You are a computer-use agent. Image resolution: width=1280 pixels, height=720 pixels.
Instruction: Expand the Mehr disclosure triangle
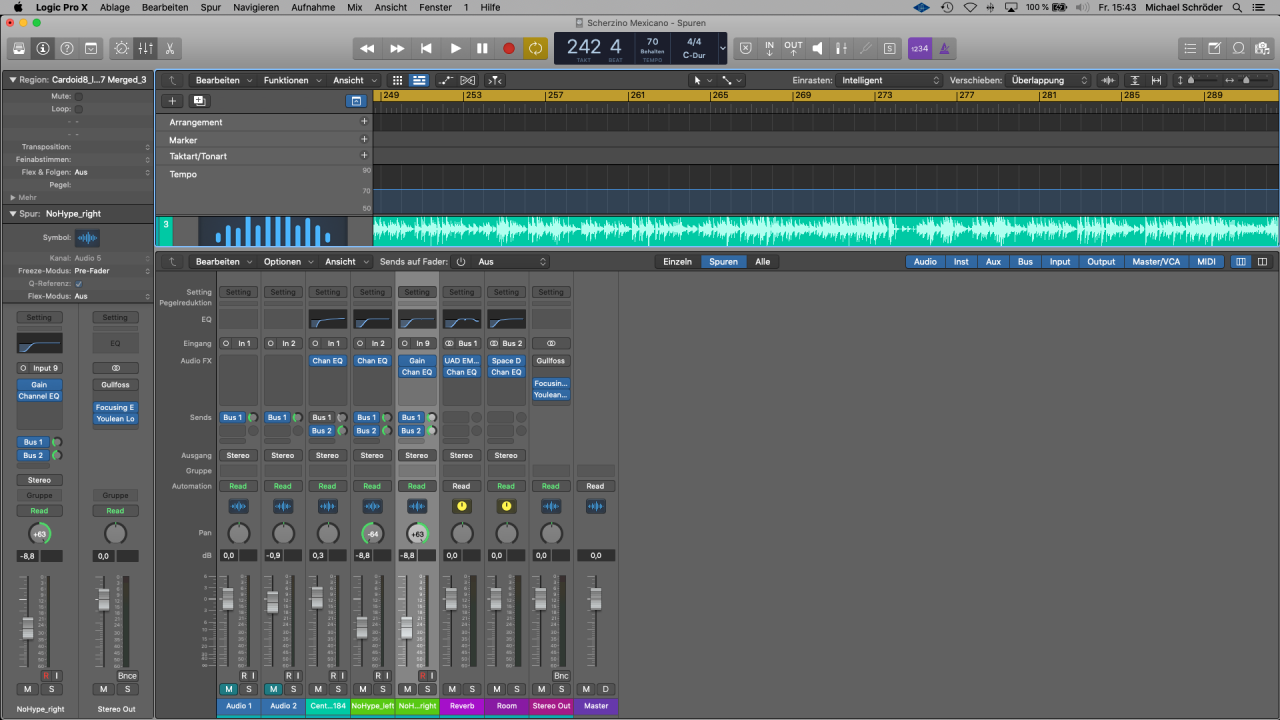click(13, 197)
